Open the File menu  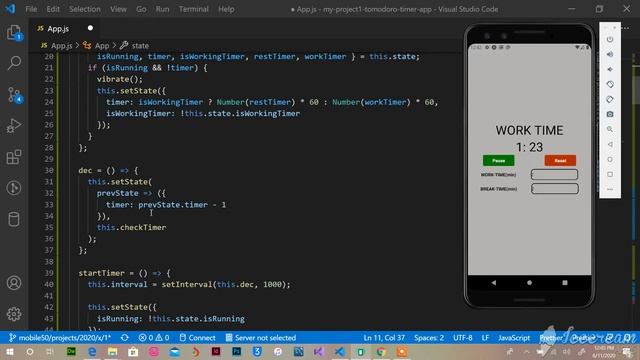(31, 9)
